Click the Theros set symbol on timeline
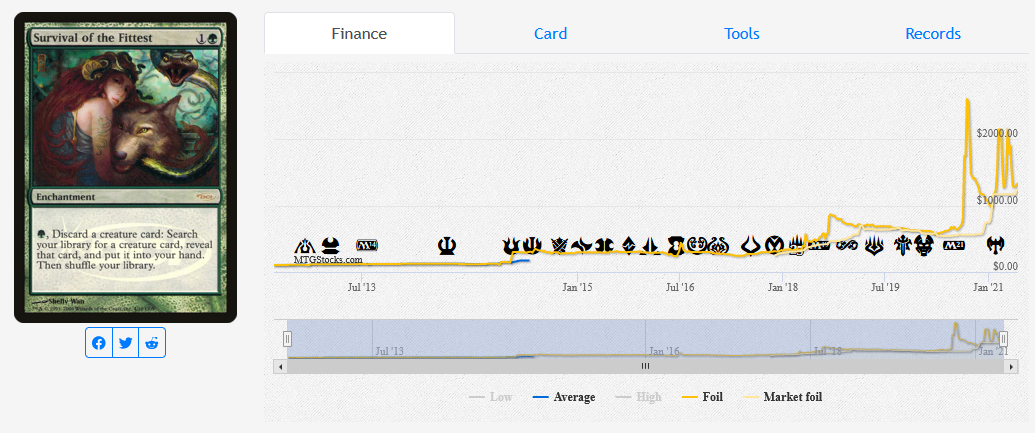The width and height of the screenshot is (1035, 433). tap(447, 244)
